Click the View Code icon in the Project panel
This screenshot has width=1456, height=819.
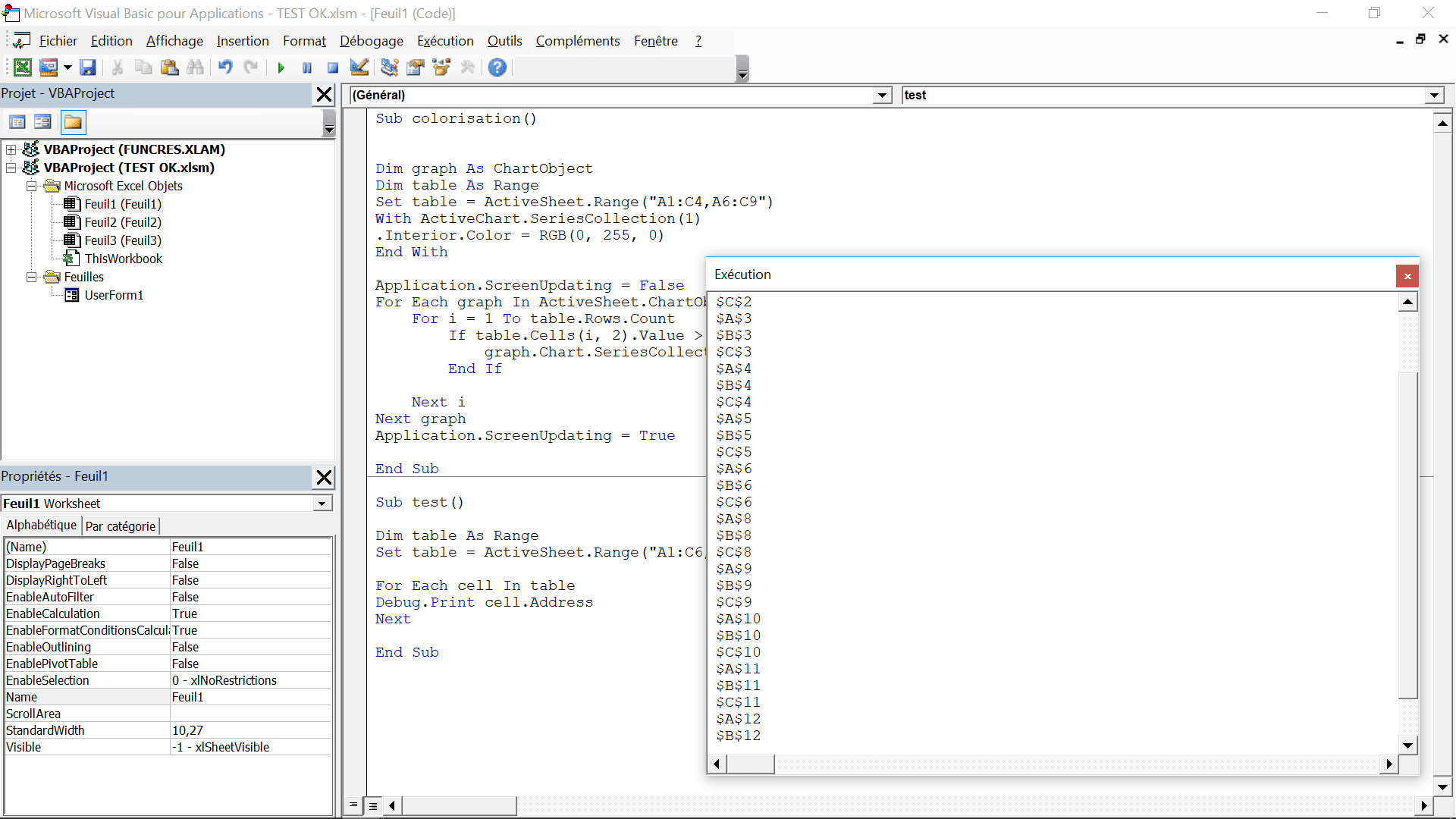[x=17, y=122]
